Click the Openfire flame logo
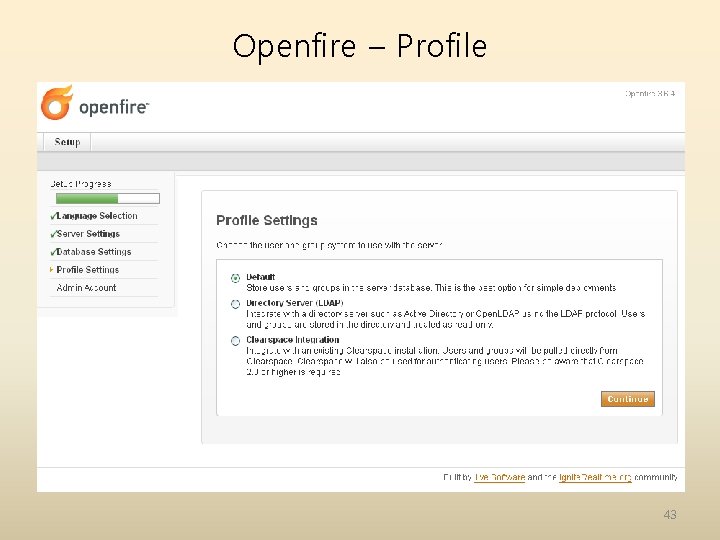This screenshot has height=540, width=720. (x=57, y=102)
